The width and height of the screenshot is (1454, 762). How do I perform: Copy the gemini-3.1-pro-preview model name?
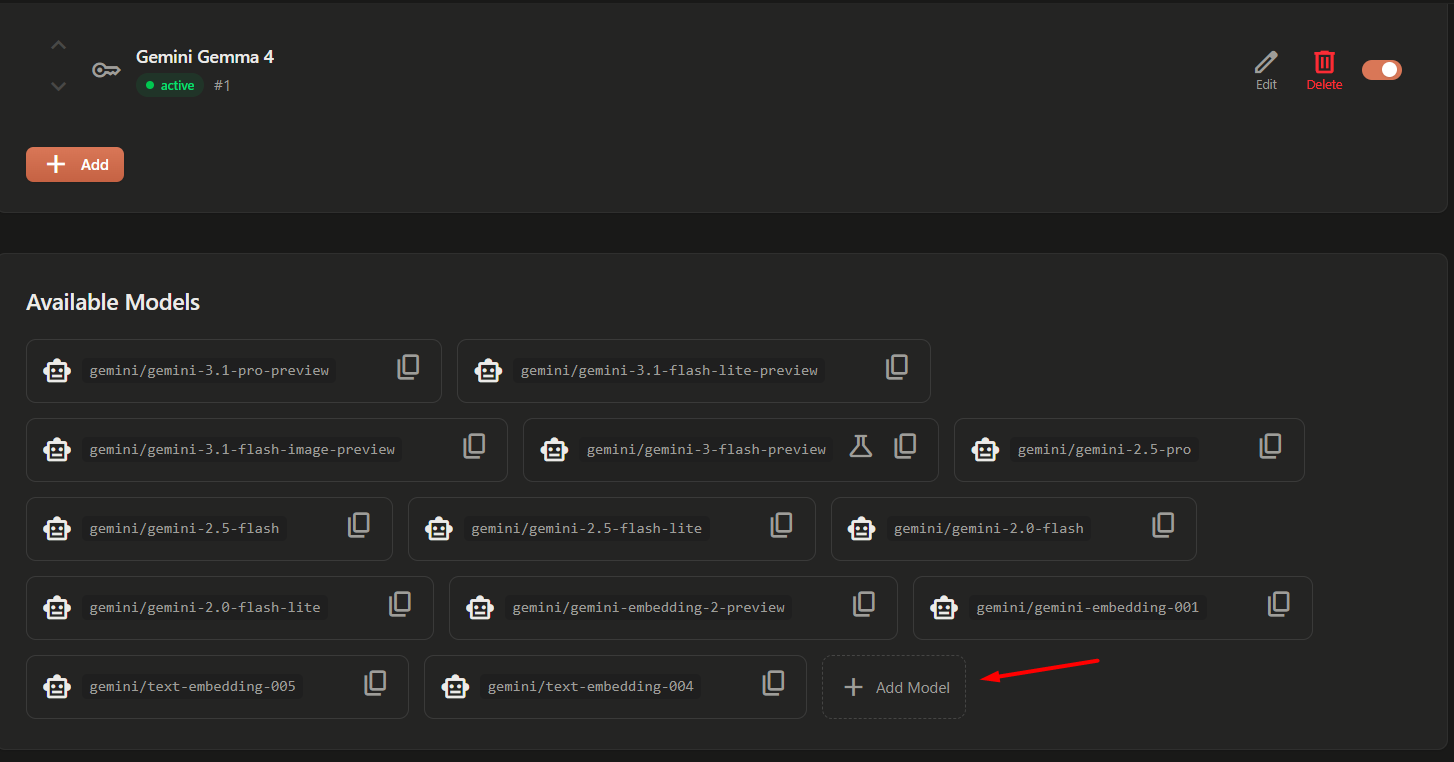click(x=408, y=368)
